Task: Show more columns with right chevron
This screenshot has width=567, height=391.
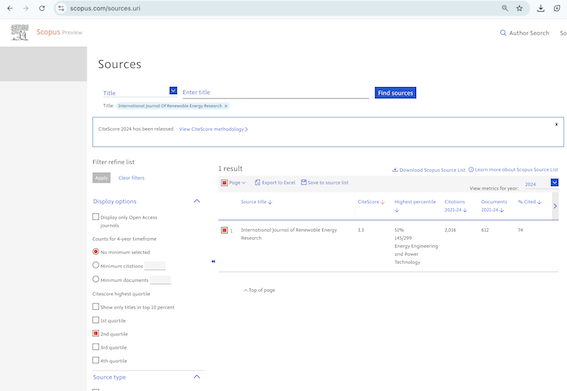Action: point(555,206)
